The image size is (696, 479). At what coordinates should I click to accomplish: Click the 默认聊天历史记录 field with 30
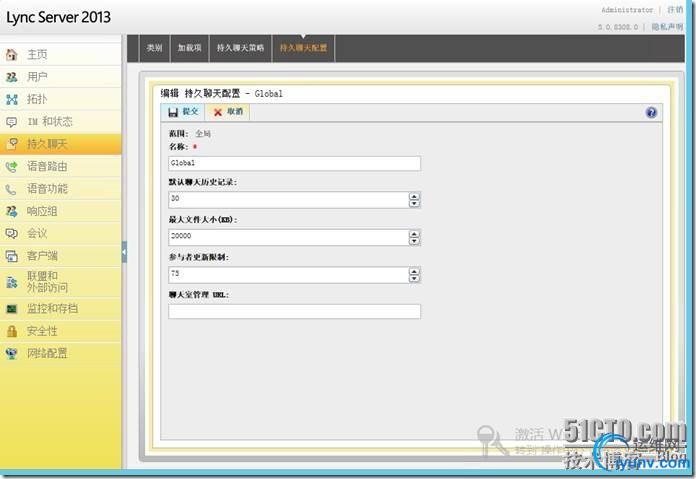289,200
